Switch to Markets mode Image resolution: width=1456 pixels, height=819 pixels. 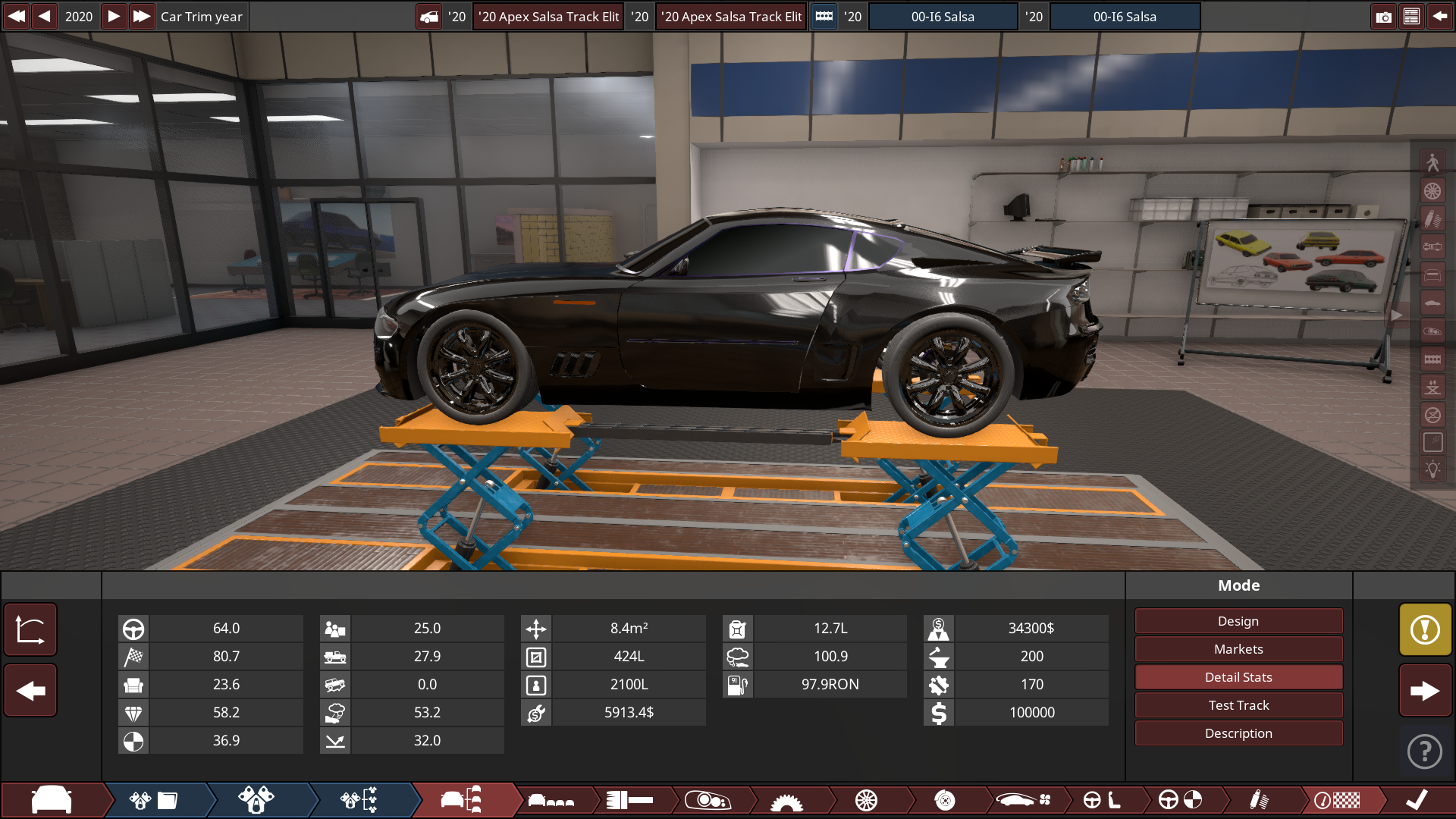coord(1238,649)
